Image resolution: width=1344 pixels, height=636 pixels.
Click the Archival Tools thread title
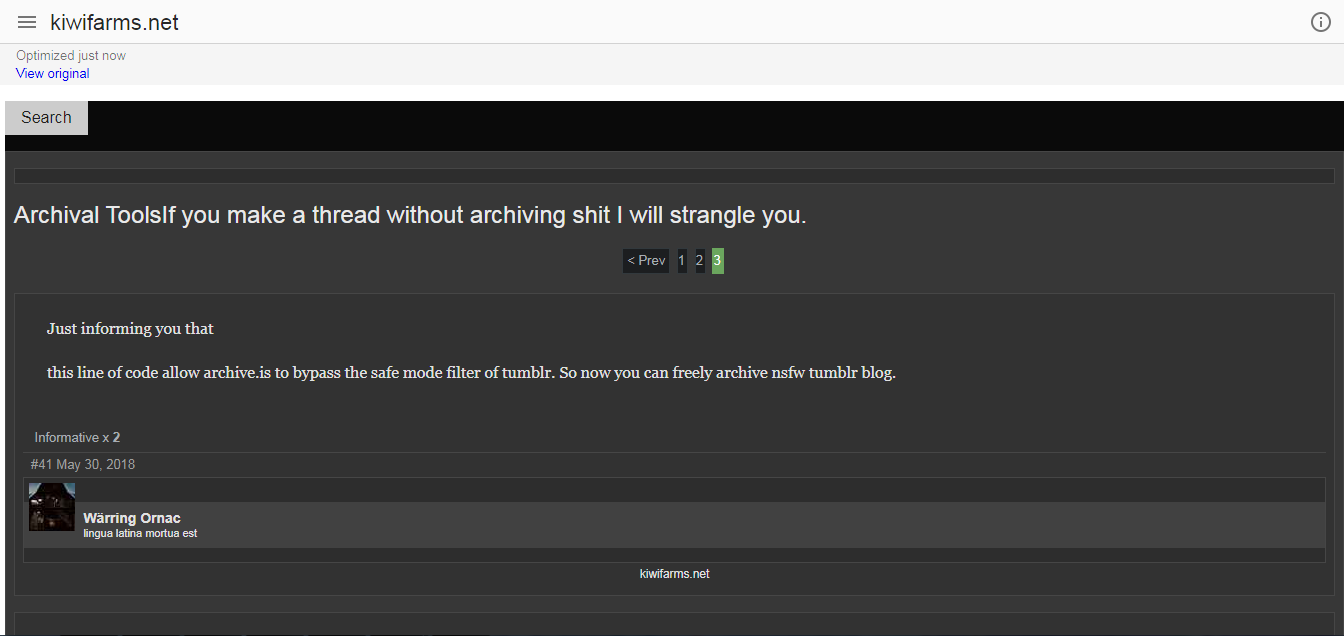(x=410, y=215)
